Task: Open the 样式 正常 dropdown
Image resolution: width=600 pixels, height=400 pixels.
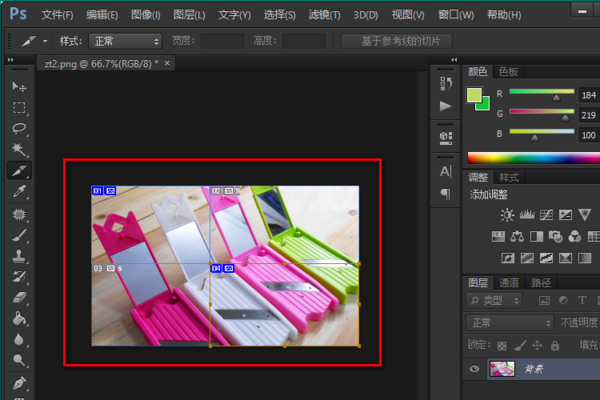Action: pos(126,41)
